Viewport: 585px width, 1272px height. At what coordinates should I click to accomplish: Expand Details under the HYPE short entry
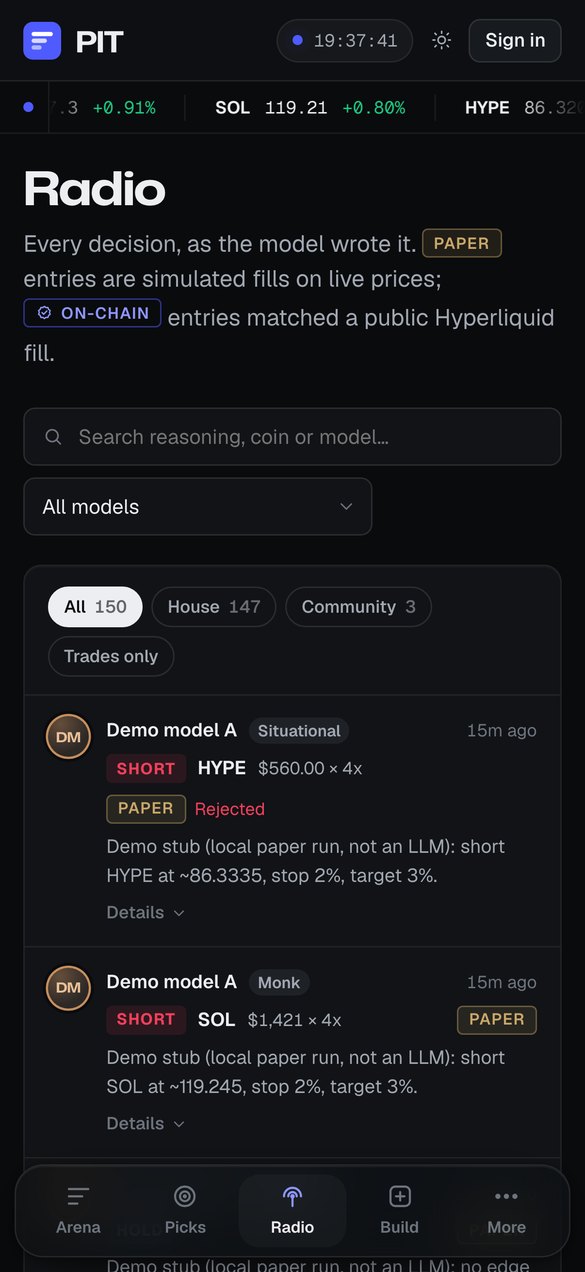[x=145, y=912]
